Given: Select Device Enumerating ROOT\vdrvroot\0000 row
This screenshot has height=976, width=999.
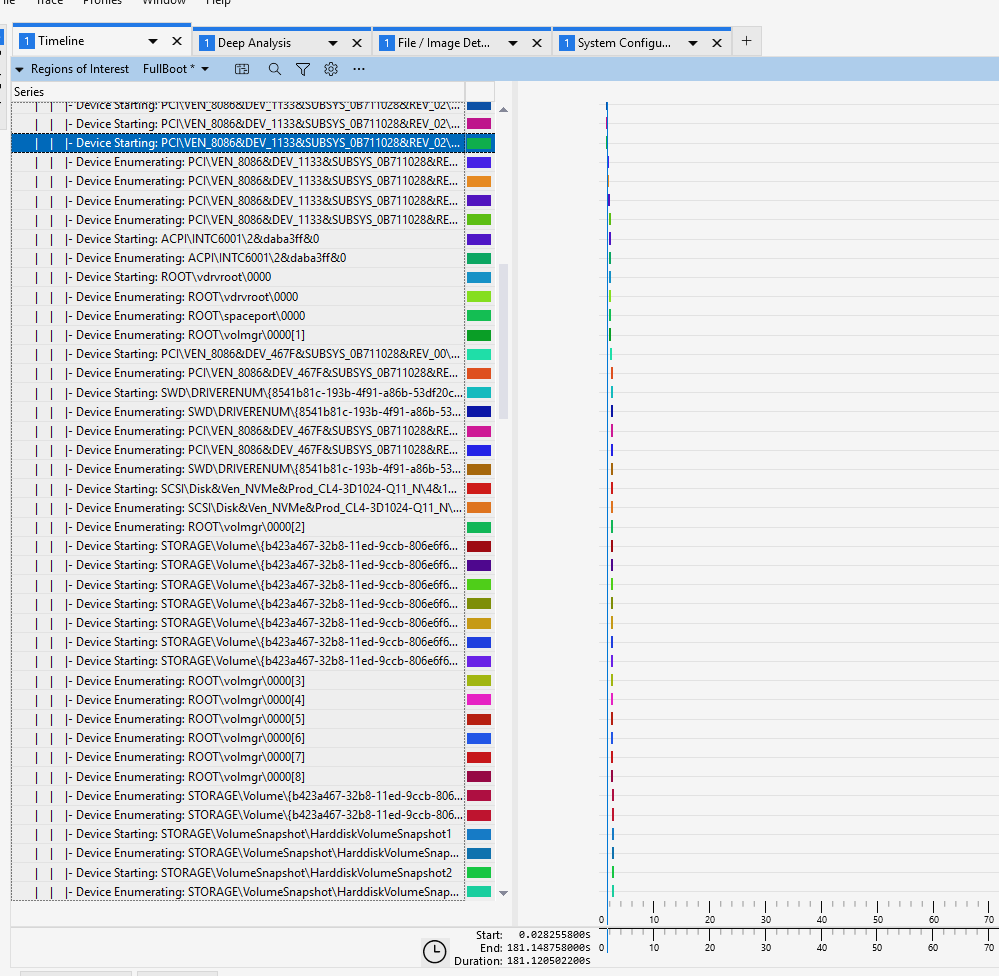Looking at the screenshot, I should 238,297.
